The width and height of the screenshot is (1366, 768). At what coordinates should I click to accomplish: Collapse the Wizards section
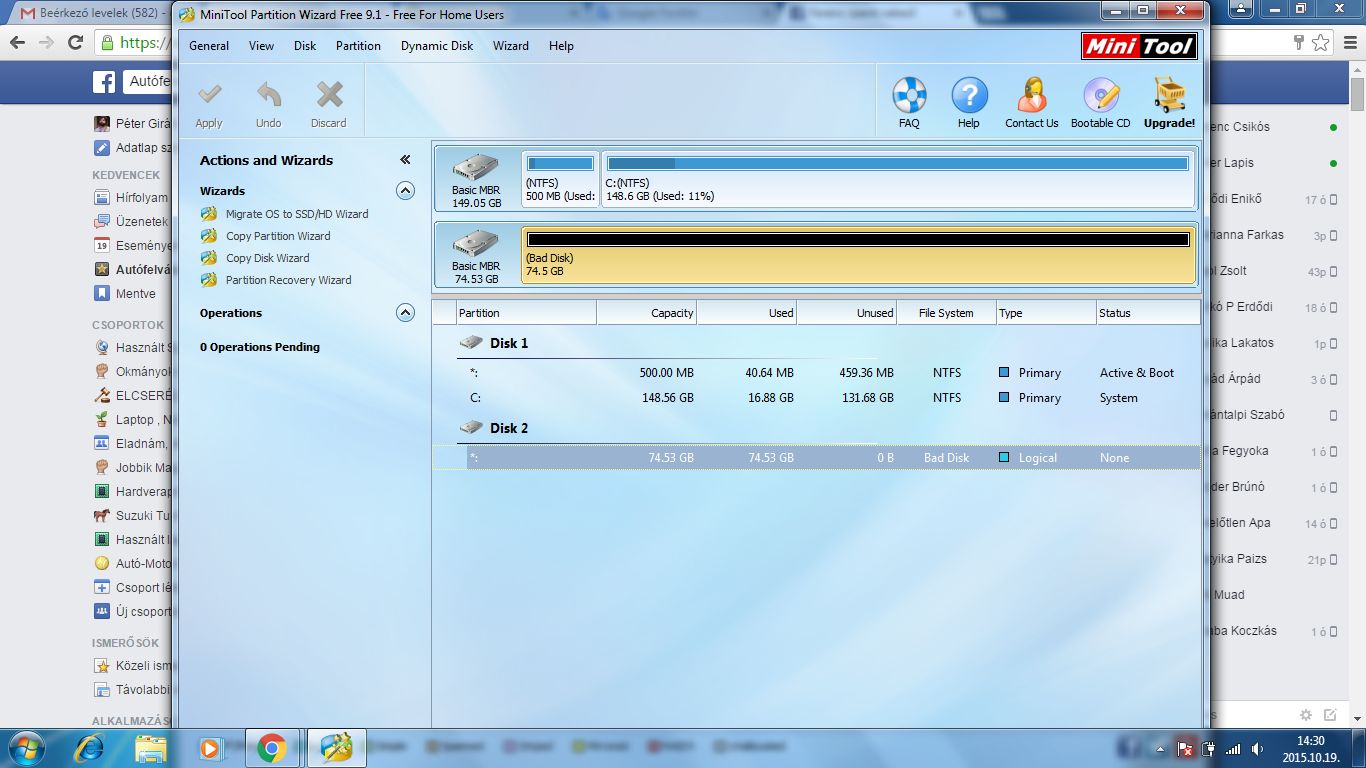tap(405, 190)
